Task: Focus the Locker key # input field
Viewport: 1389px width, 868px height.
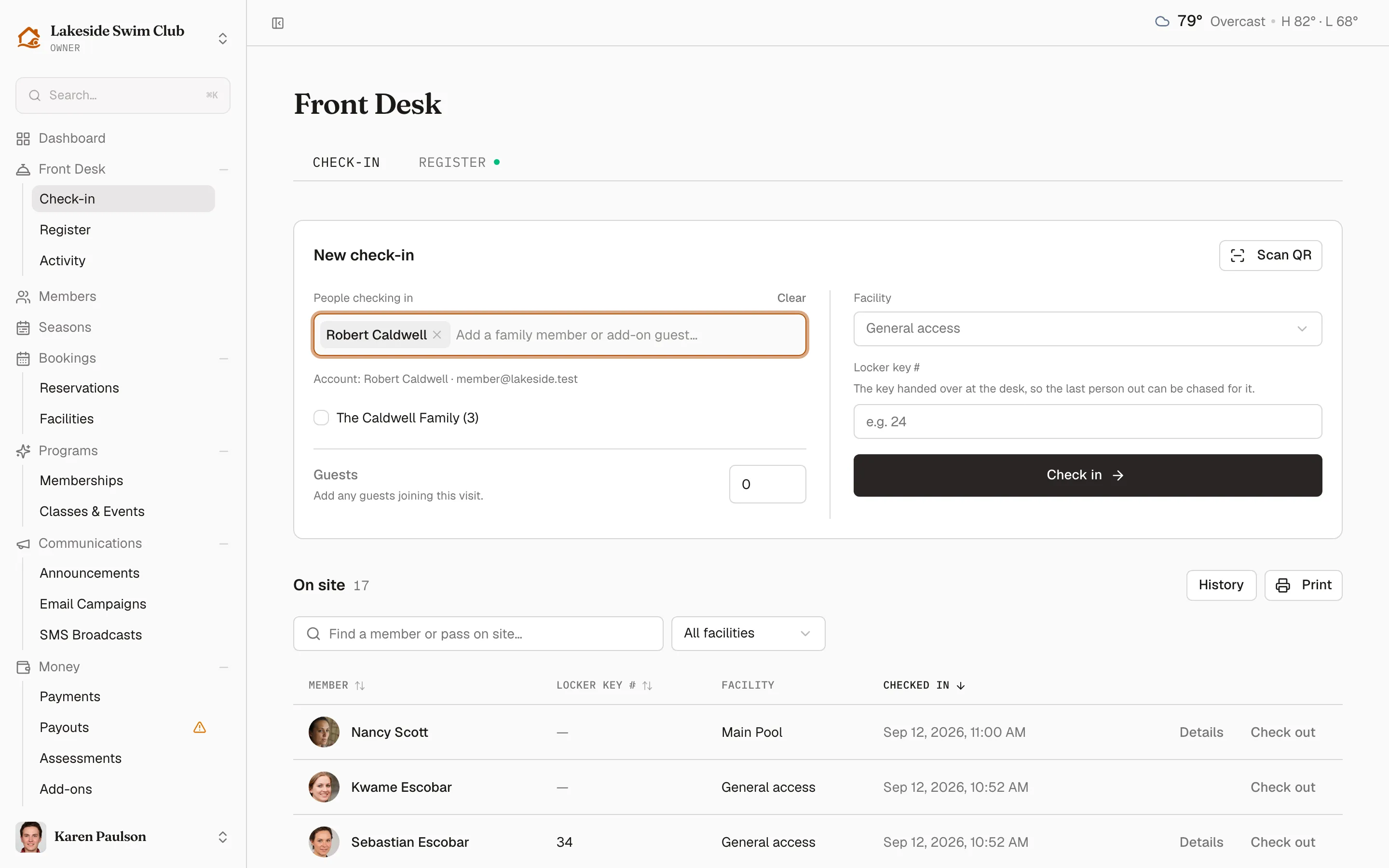Action: tap(1087, 421)
